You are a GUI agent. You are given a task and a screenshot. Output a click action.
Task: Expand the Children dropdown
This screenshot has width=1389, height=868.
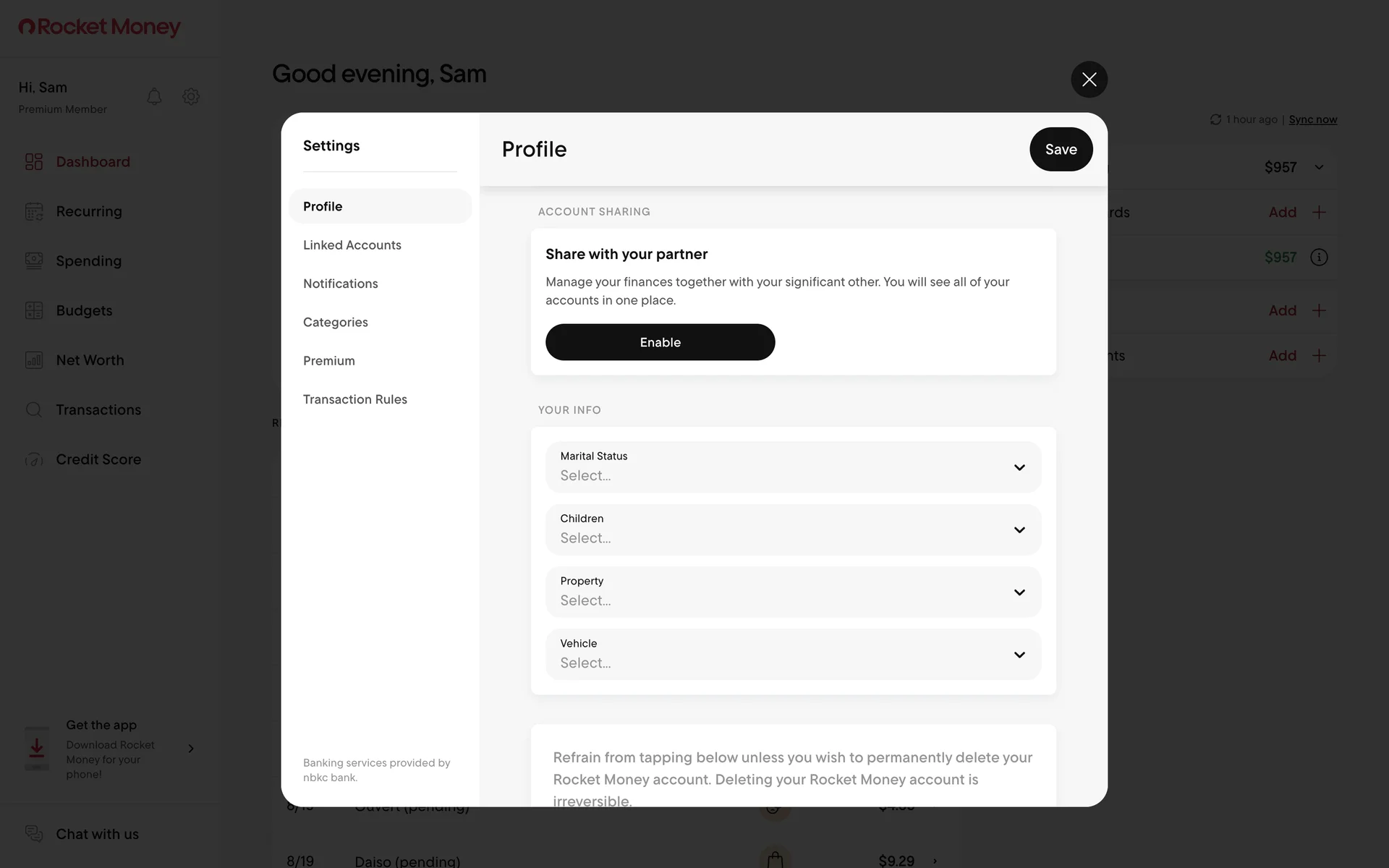(793, 529)
